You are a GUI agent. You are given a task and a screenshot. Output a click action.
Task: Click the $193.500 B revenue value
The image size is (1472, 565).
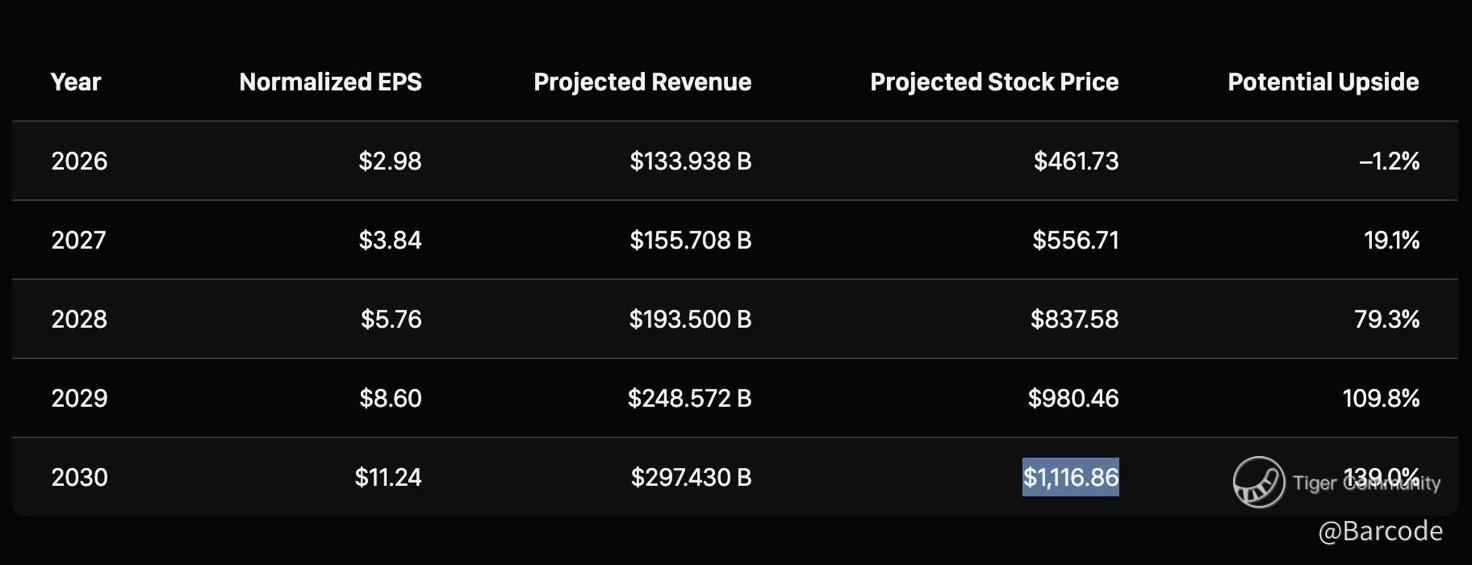click(x=690, y=319)
